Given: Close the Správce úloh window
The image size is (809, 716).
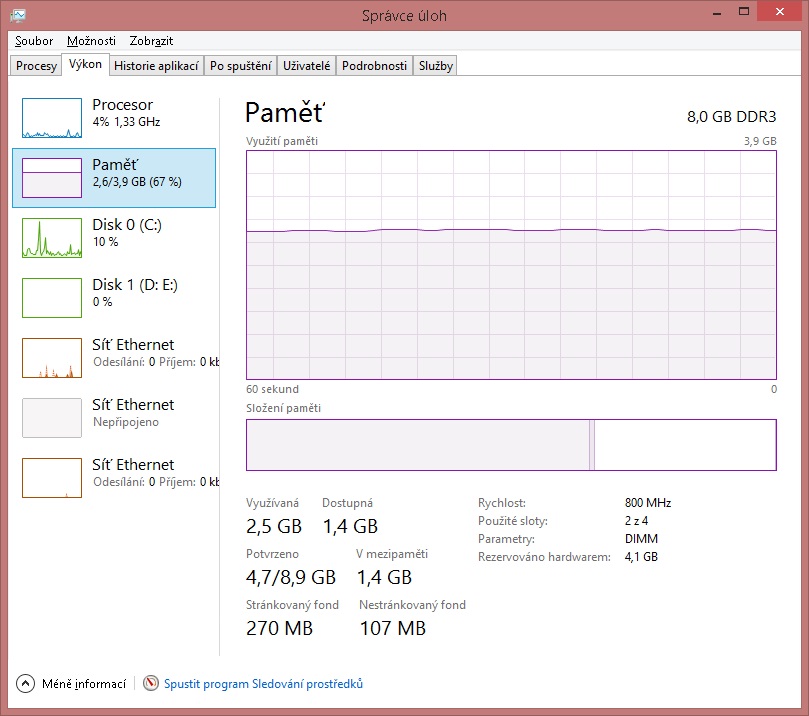Looking at the screenshot, I should [x=780, y=11].
